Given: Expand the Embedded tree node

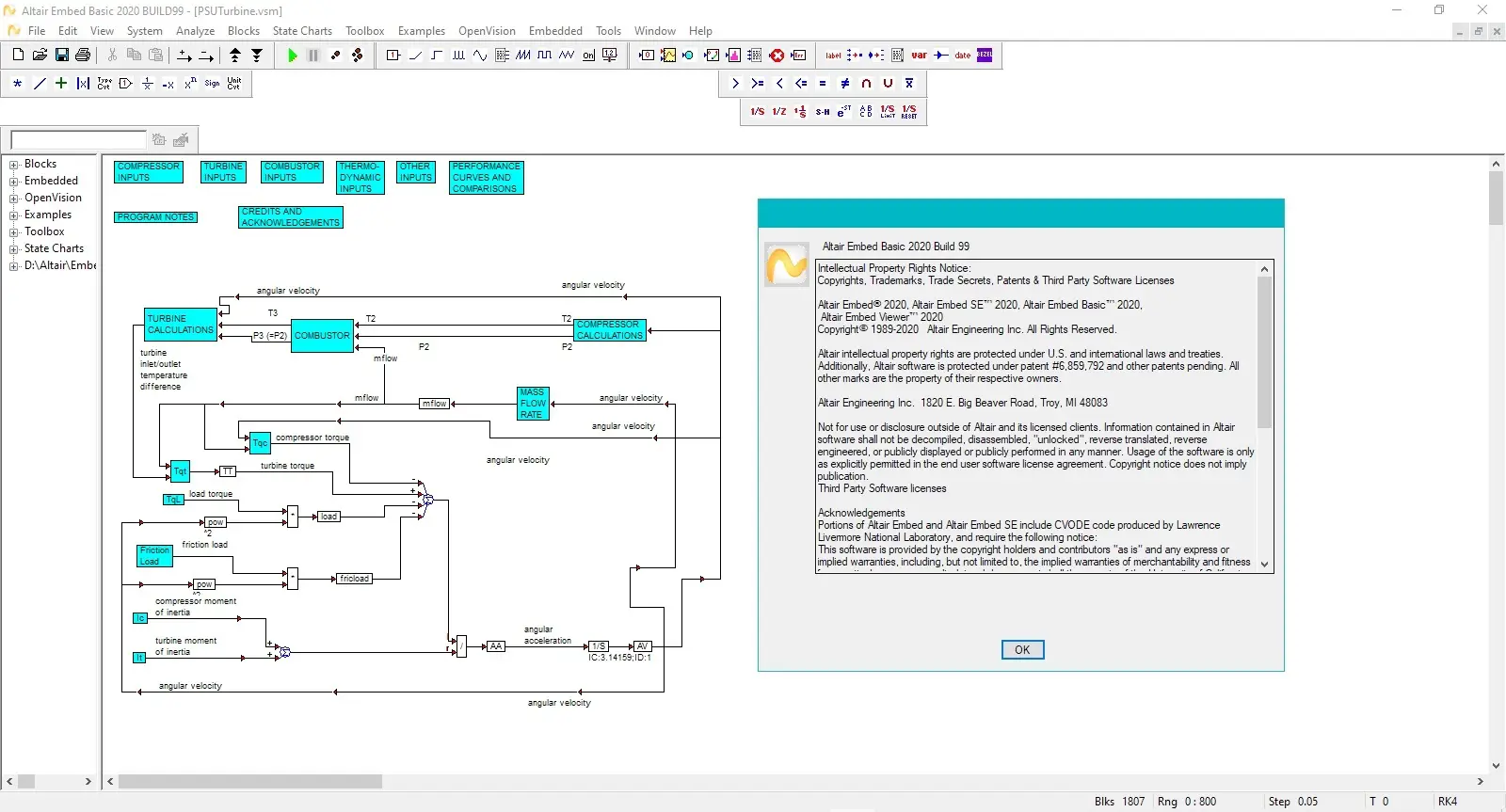Looking at the screenshot, I should point(14,182).
